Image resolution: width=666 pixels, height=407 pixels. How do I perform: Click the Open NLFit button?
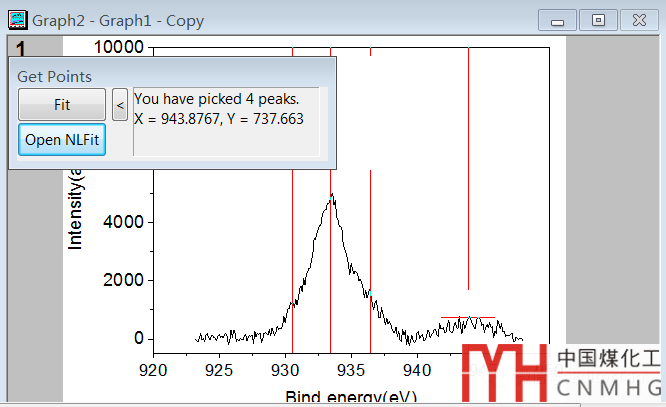[61, 140]
